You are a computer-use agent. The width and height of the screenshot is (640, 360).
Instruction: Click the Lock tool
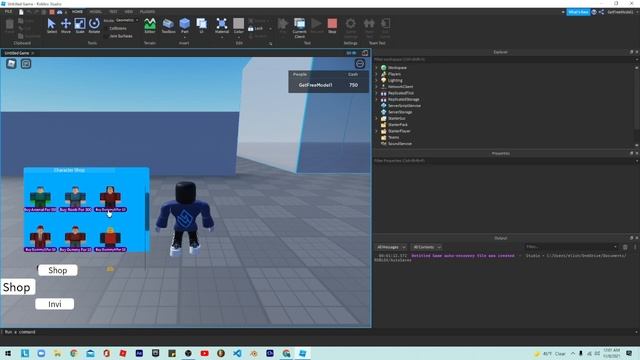coord(256,29)
